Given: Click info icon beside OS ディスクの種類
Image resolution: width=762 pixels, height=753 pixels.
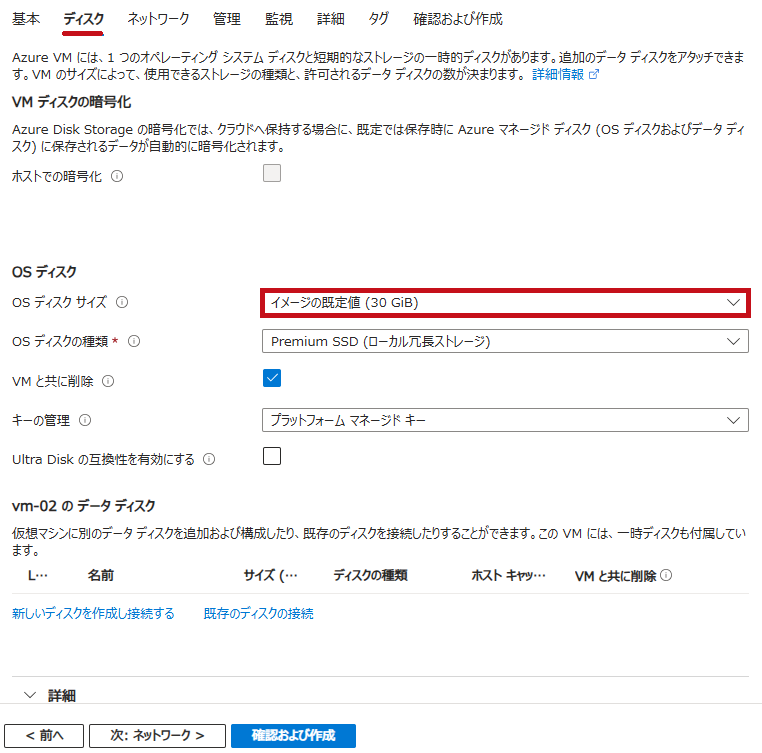Looking at the screenshot, I should [134, 341].
